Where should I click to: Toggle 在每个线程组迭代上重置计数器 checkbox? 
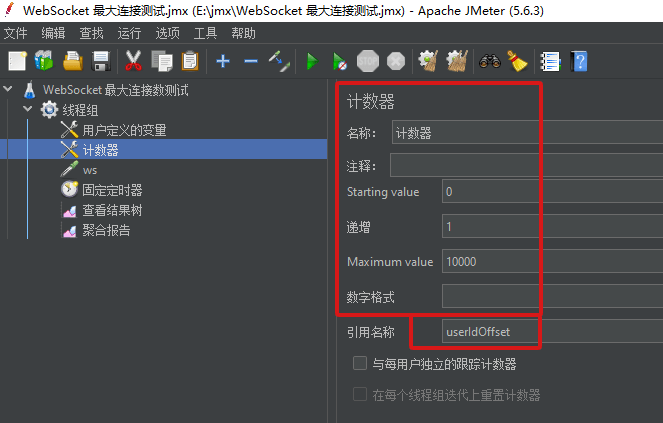pos(360,395)
